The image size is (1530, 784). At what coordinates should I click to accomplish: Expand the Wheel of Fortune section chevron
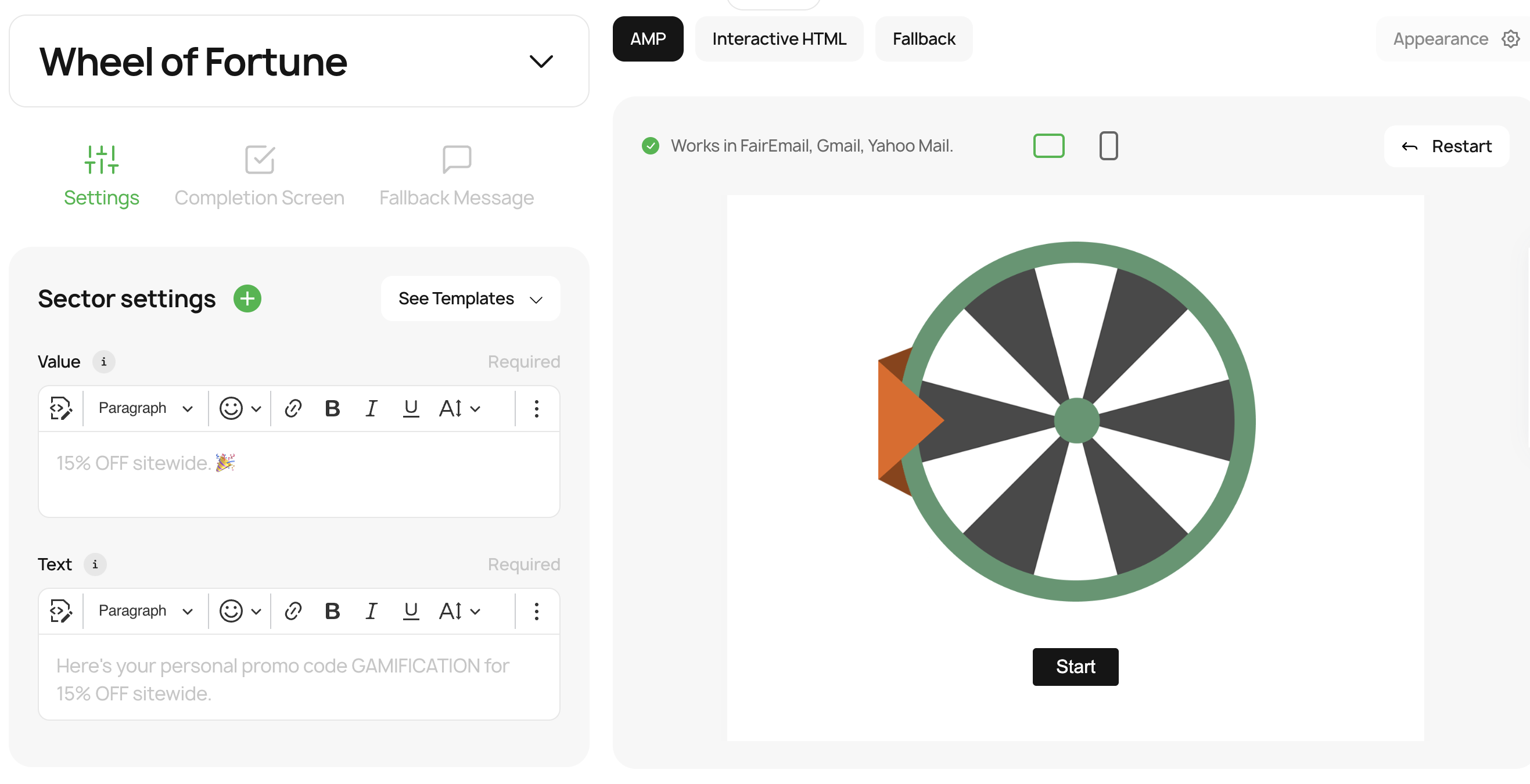click(x=540, y=62)
